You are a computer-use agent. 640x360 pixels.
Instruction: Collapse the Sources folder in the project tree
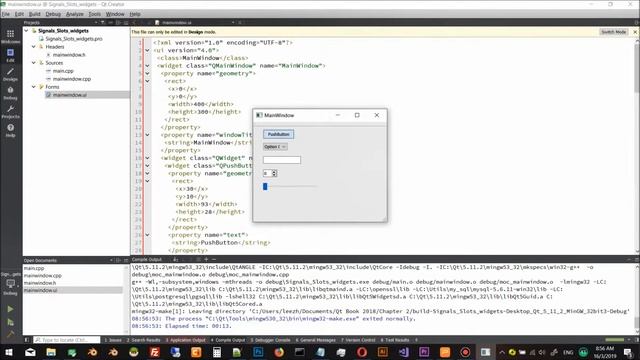coord(34,63)
